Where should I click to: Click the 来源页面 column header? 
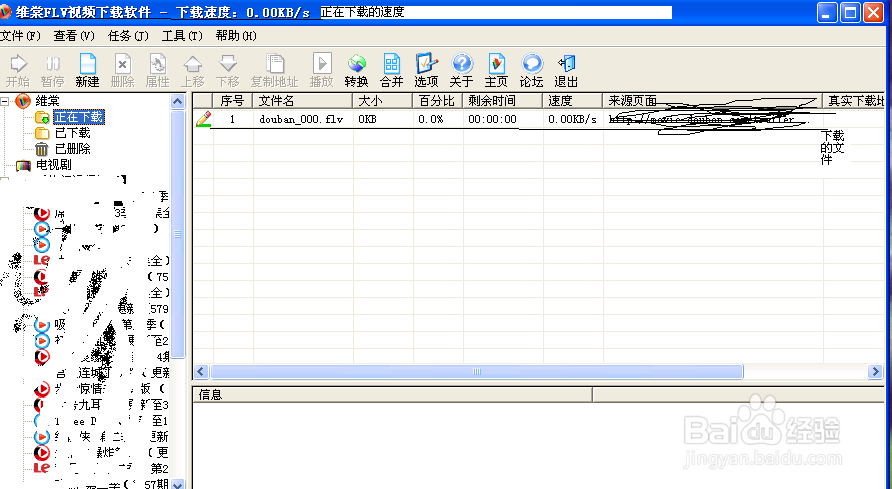(712, 101)
